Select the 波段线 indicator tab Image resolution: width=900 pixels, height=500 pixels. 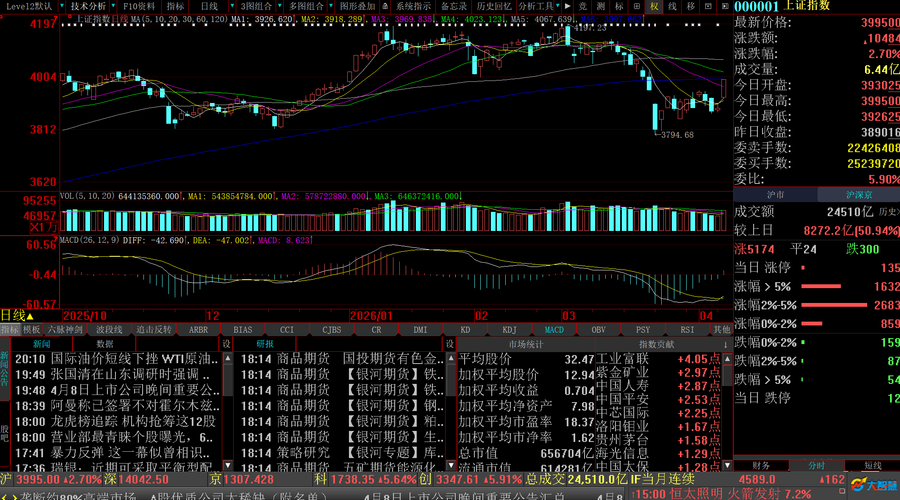click(109, 330)
